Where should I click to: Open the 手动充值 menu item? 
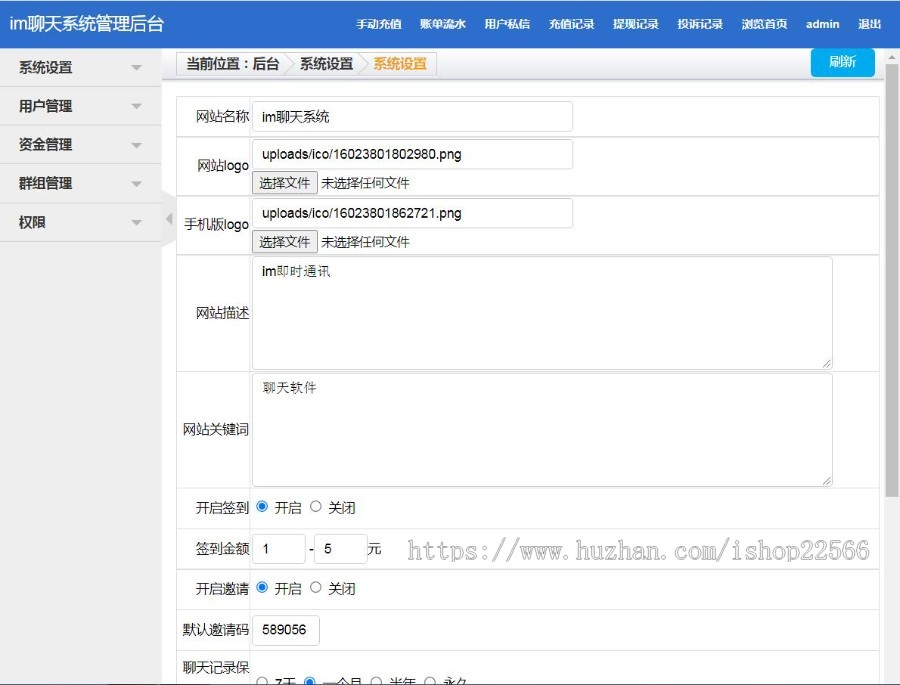[x=377, y=24]
